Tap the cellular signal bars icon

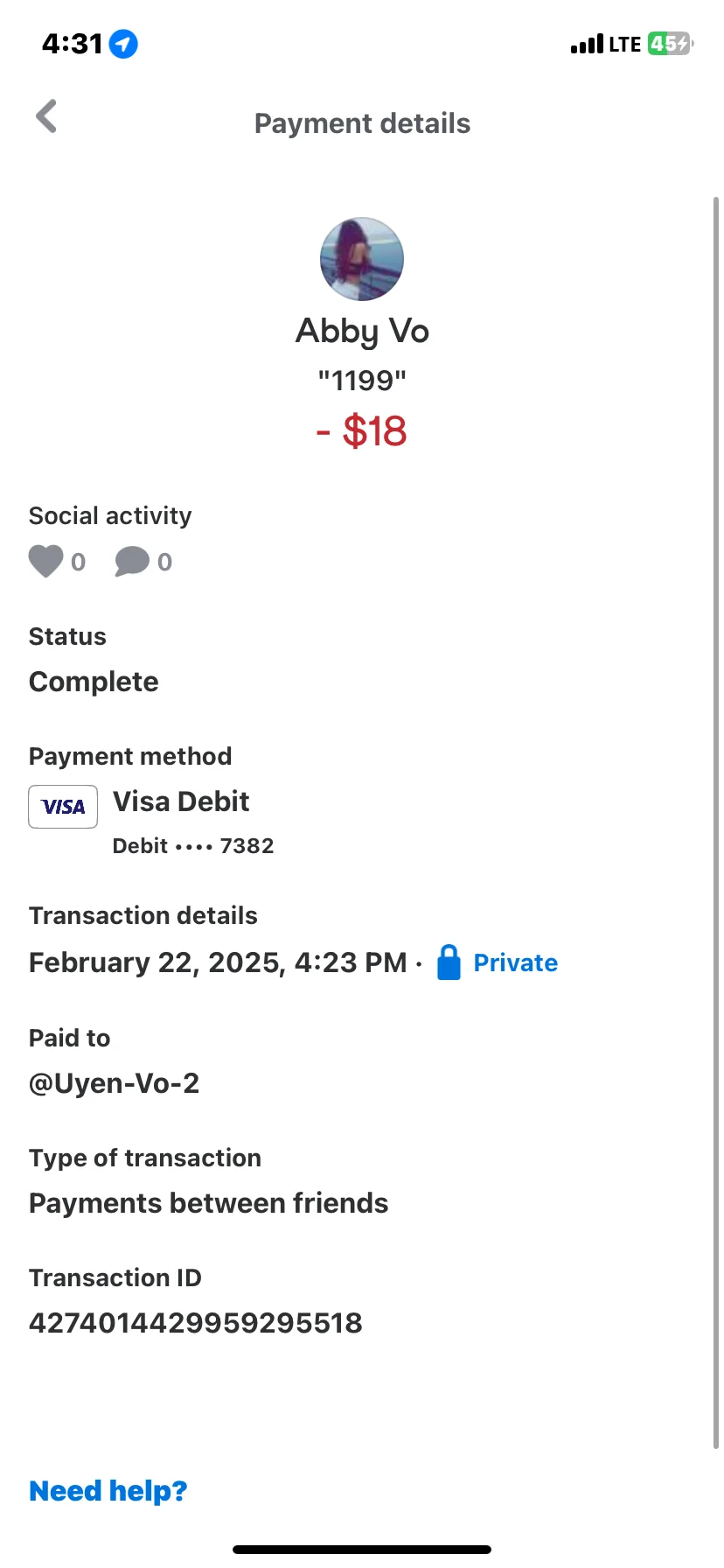[587, 45]
